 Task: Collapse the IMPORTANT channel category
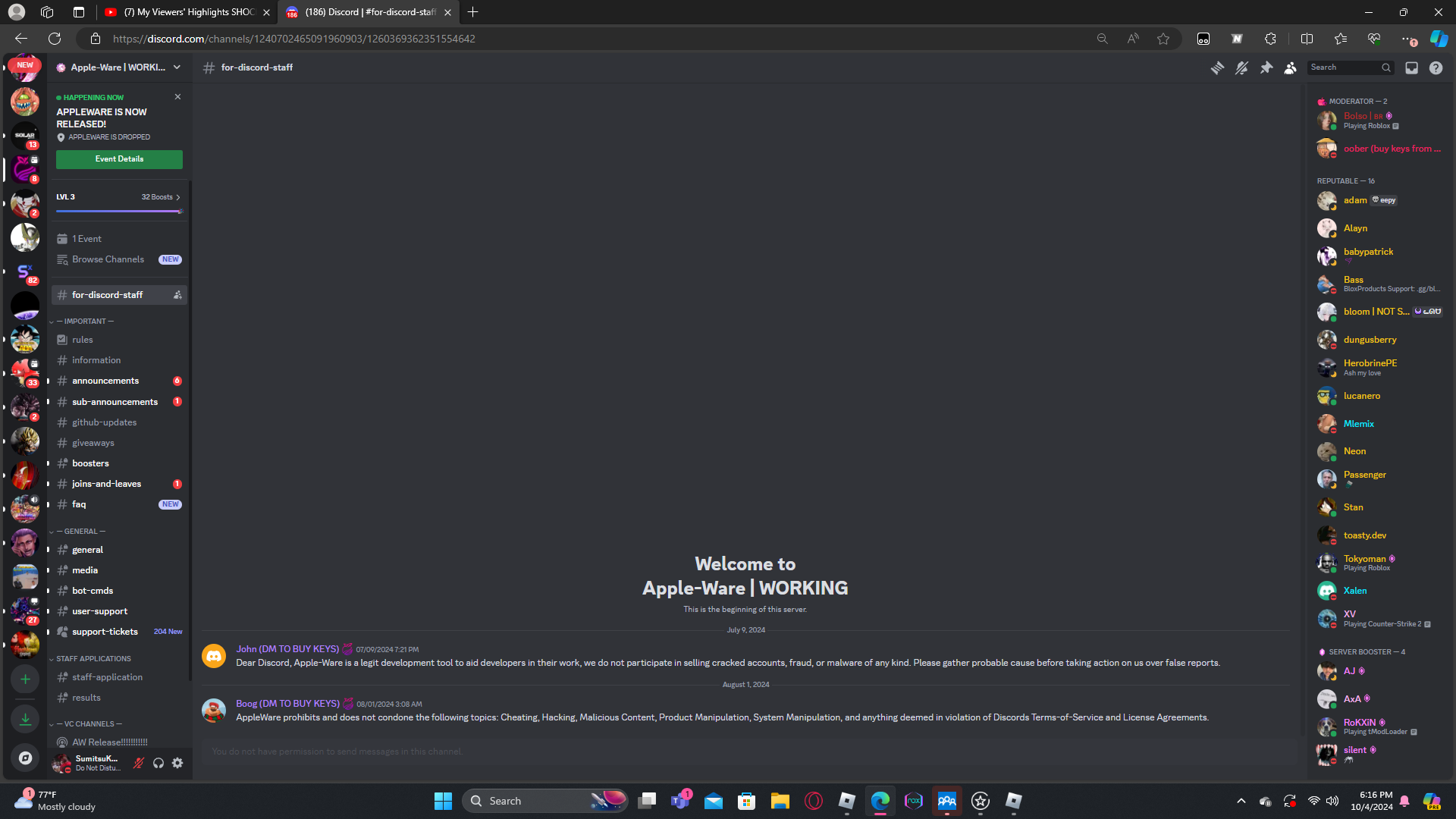pyautogui.click(x=85, y=322)
